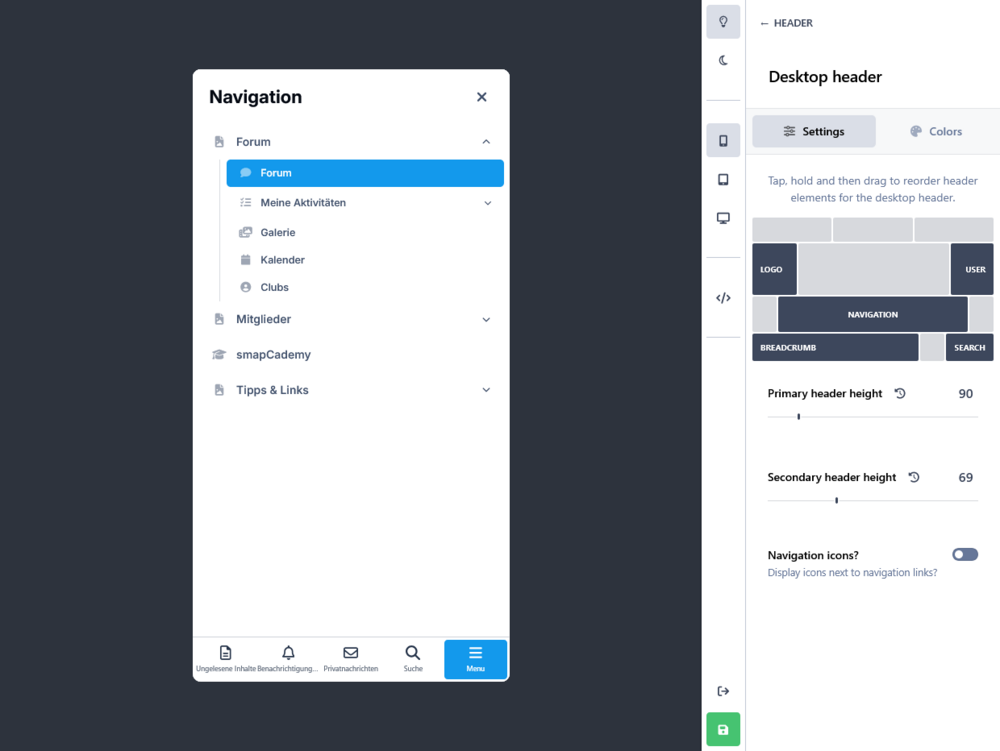Click the Kalender calendar icon
Screen dimensions: 1000x751
click(245, 259)
